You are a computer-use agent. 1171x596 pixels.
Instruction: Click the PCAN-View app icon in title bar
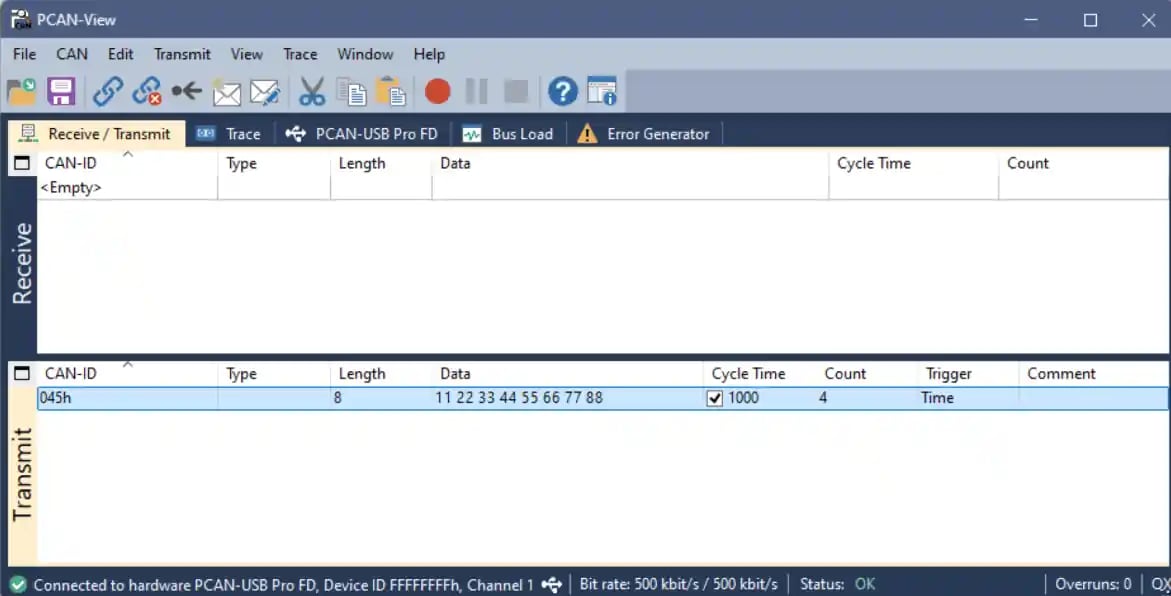pos(20,19)
